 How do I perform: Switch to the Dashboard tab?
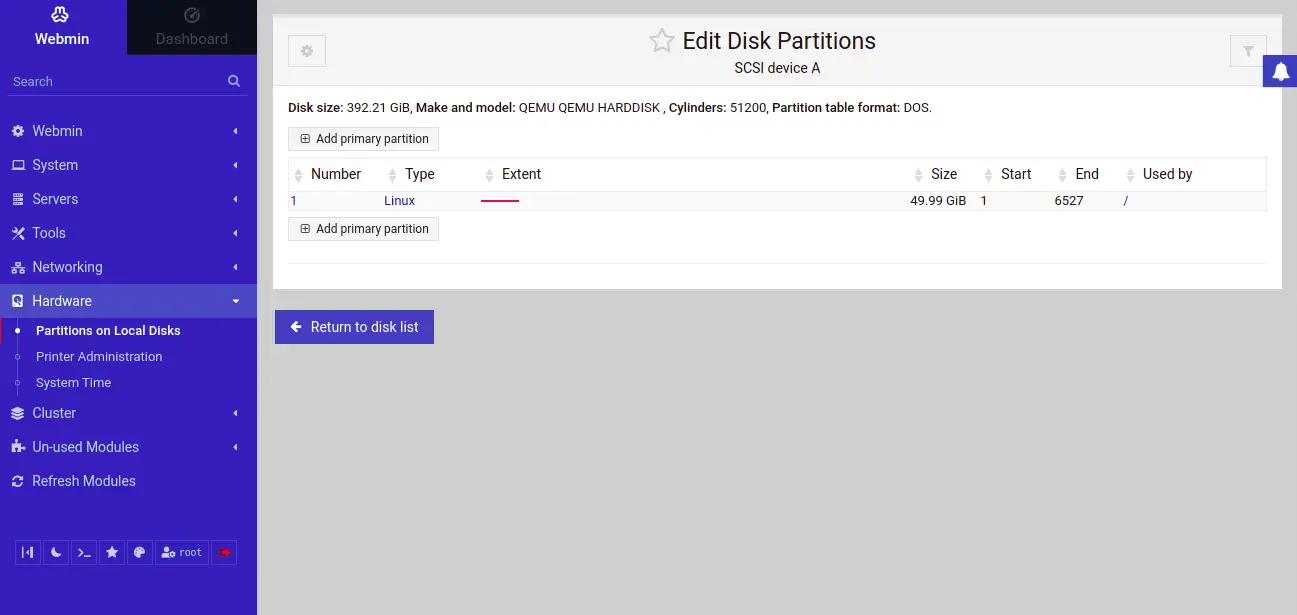tap(192, 27)
